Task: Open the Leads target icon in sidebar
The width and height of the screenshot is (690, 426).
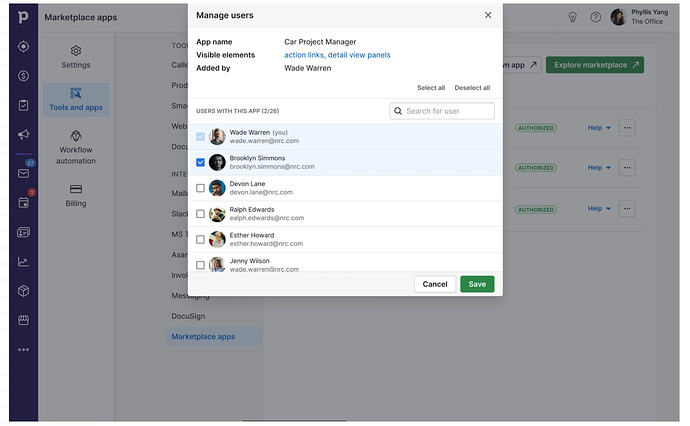Action: coord(23,47)
